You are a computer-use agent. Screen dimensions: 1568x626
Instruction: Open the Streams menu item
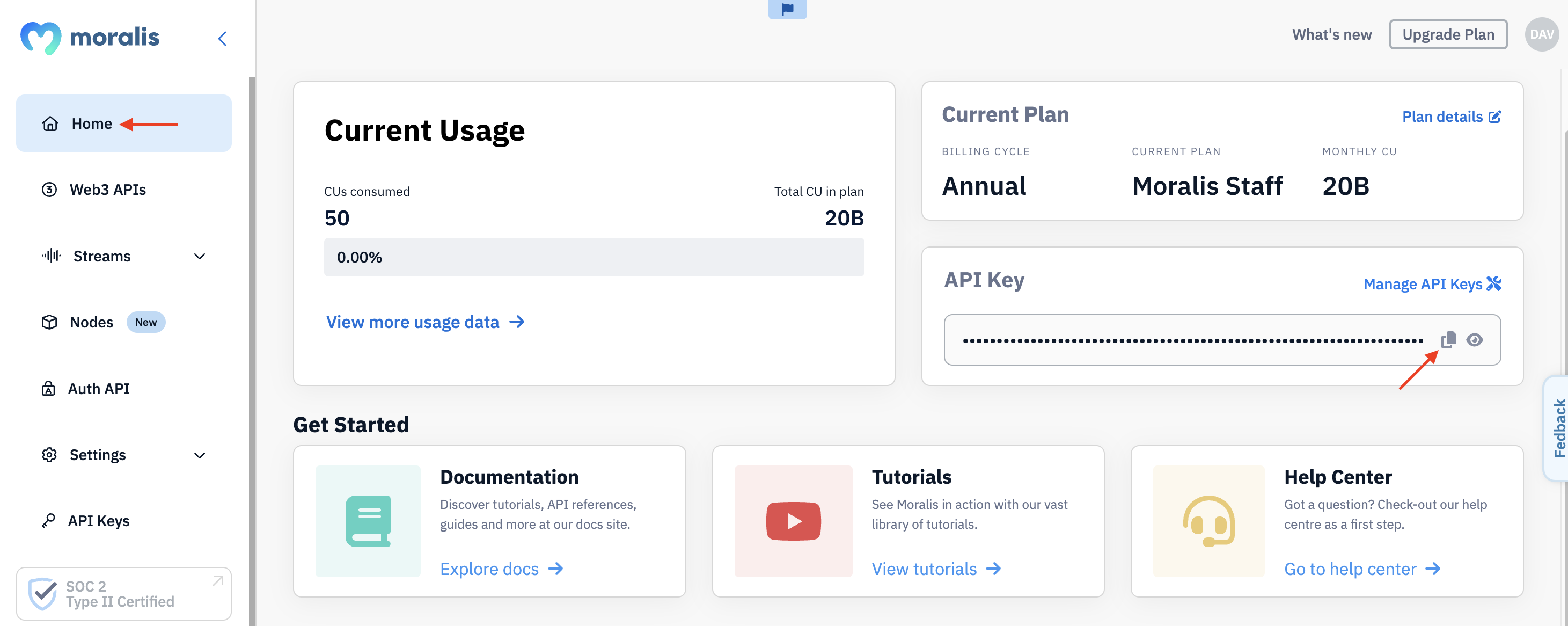123,256
